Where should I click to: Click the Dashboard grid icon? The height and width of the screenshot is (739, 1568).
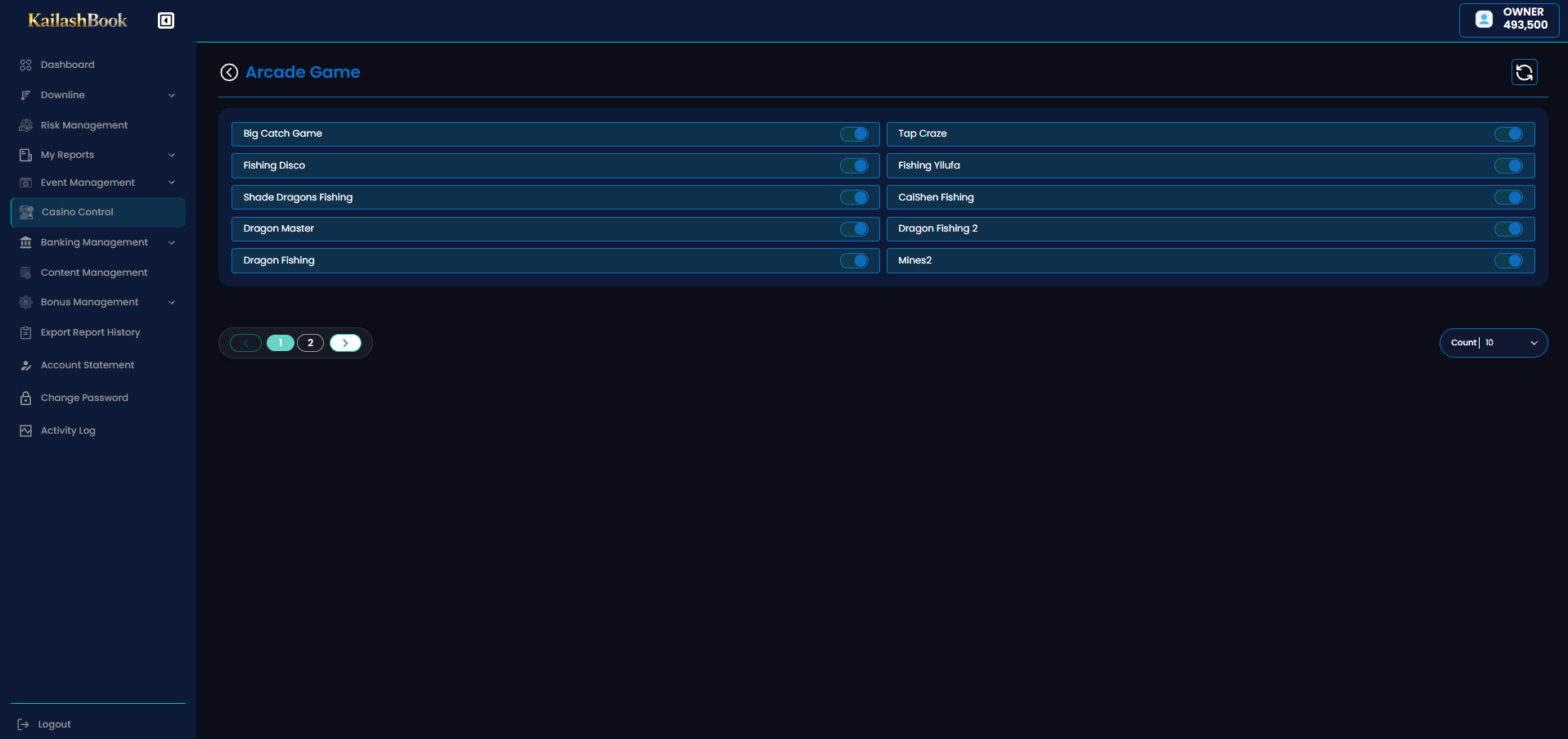tap(26, 65)
